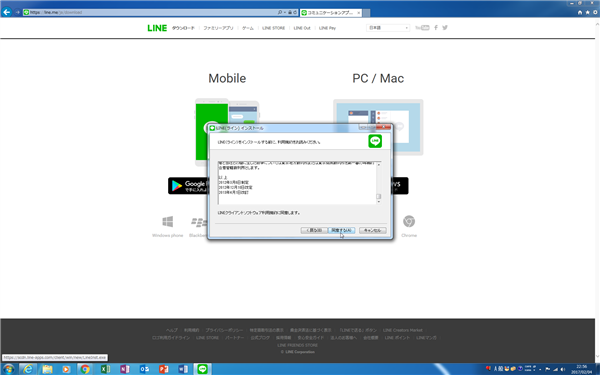Open the media player taskbar icon
The height and width of the screenshot is (375, 600).
[x=66, y=369]
